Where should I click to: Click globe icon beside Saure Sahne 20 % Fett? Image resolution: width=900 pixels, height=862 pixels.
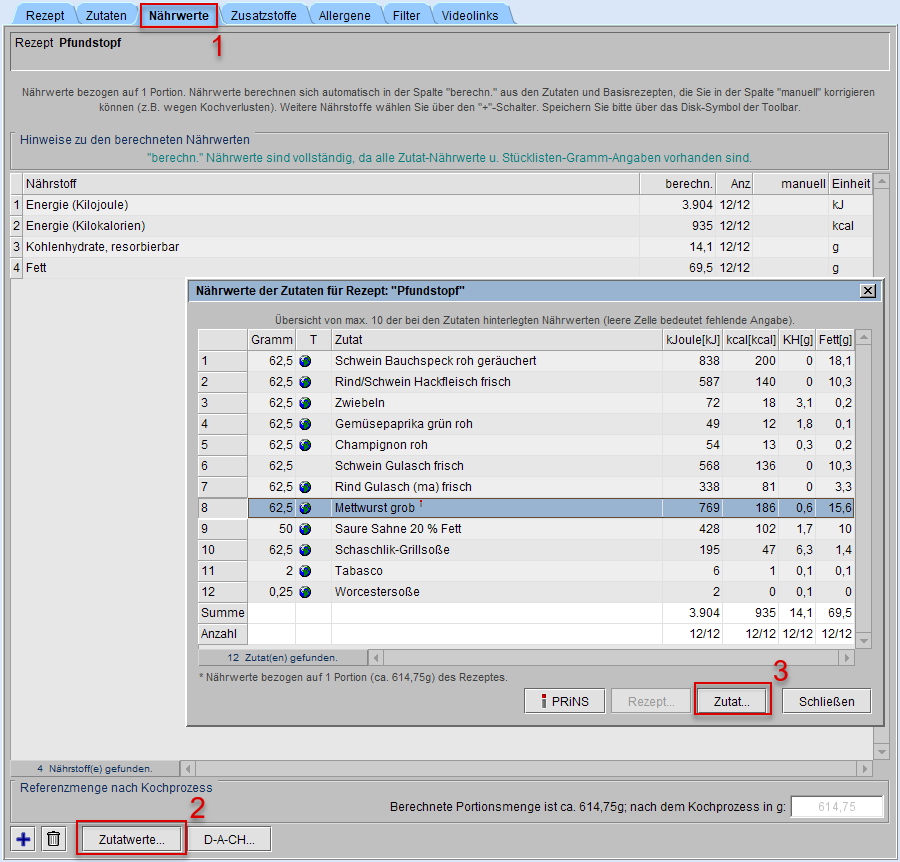[305, 529]
